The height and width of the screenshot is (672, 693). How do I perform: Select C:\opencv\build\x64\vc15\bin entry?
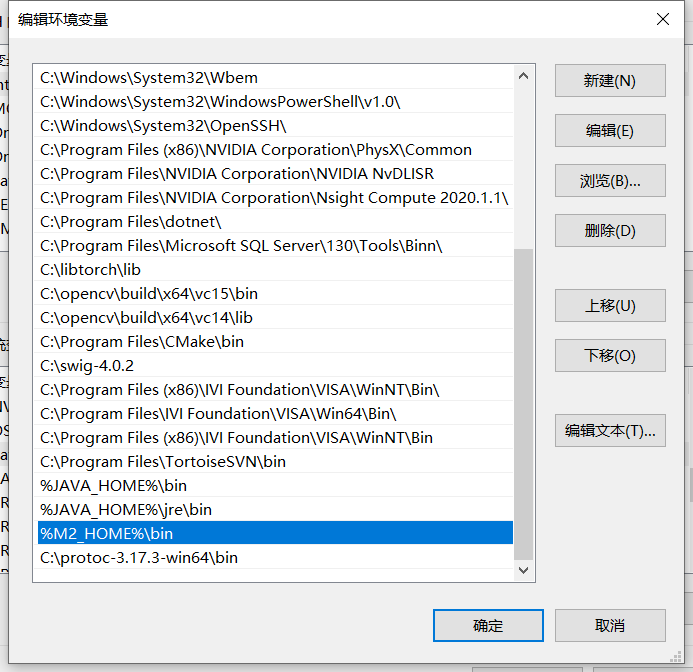pos(274,294)
